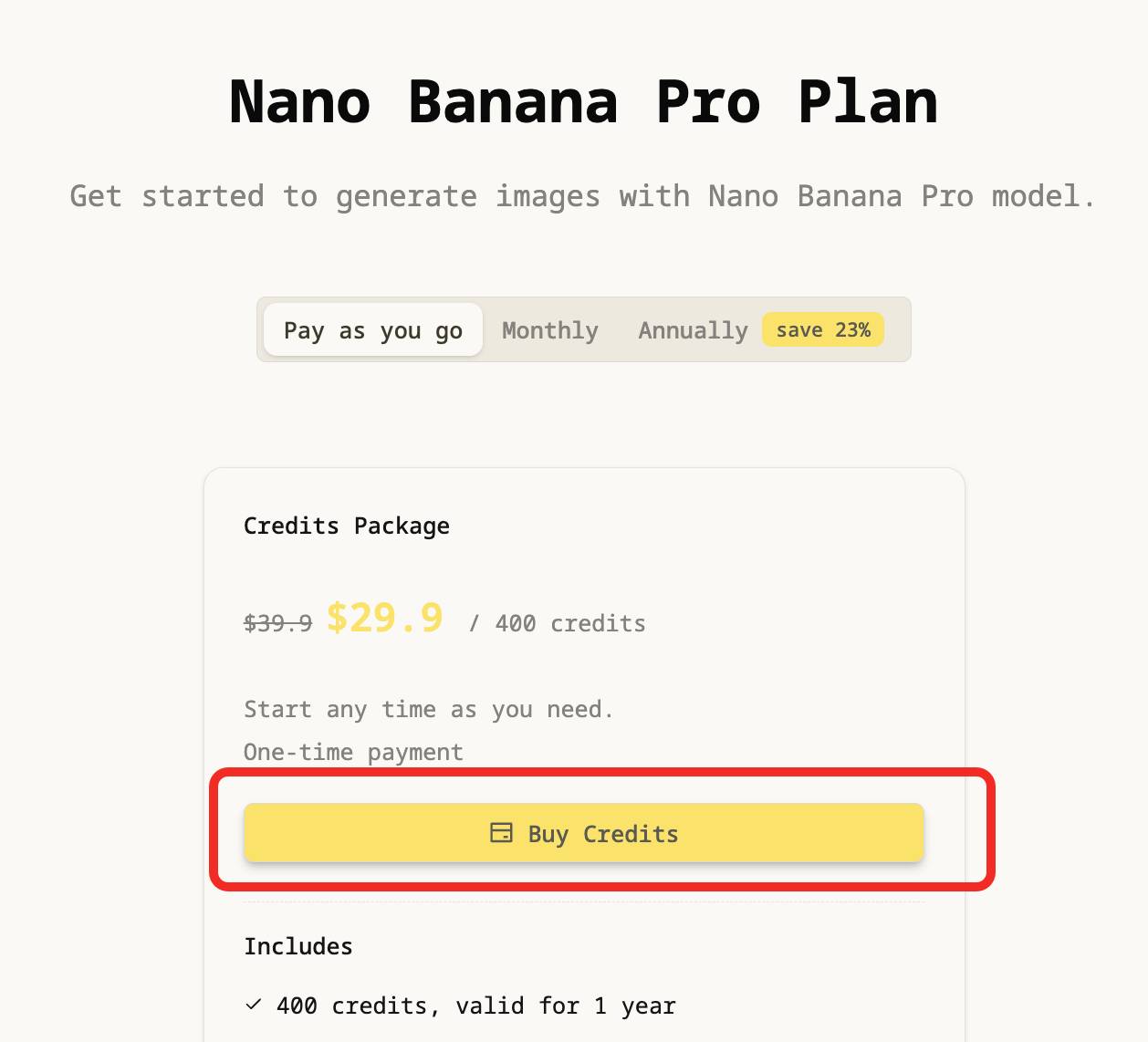
Task: Click the save 23% badge
Action: click(823, 330)
